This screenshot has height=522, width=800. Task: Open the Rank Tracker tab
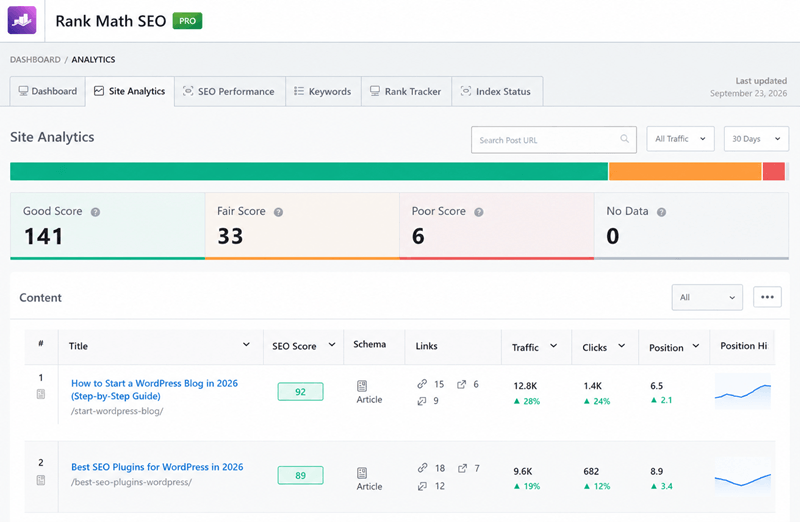point(406,91)
